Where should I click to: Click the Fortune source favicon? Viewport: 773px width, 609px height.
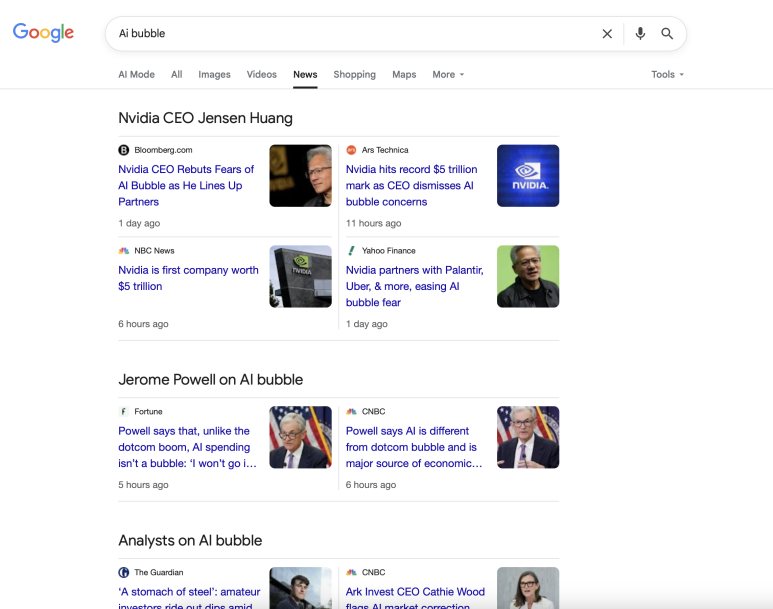(124, 411)
